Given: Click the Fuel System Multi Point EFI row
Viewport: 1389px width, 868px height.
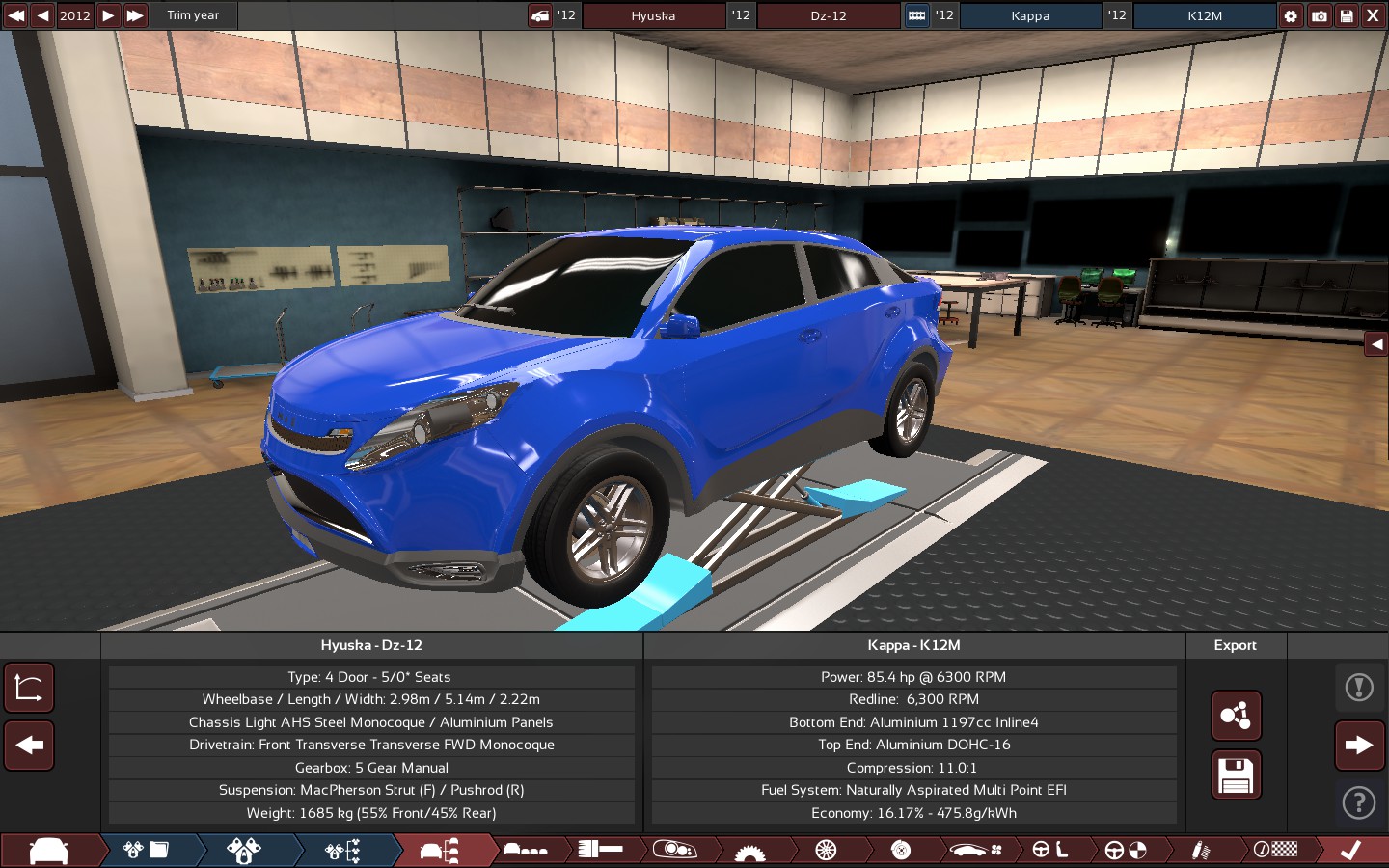Looking at the screenshot, I should pyautogui.click(x=913, y=790).
